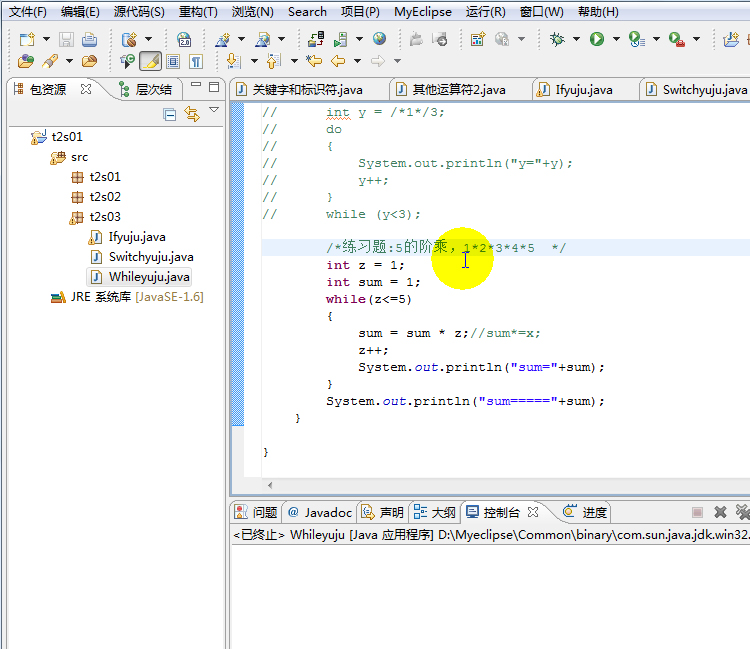Open the 源代码(S) menu
750x649 pixels.
point(139,12)
